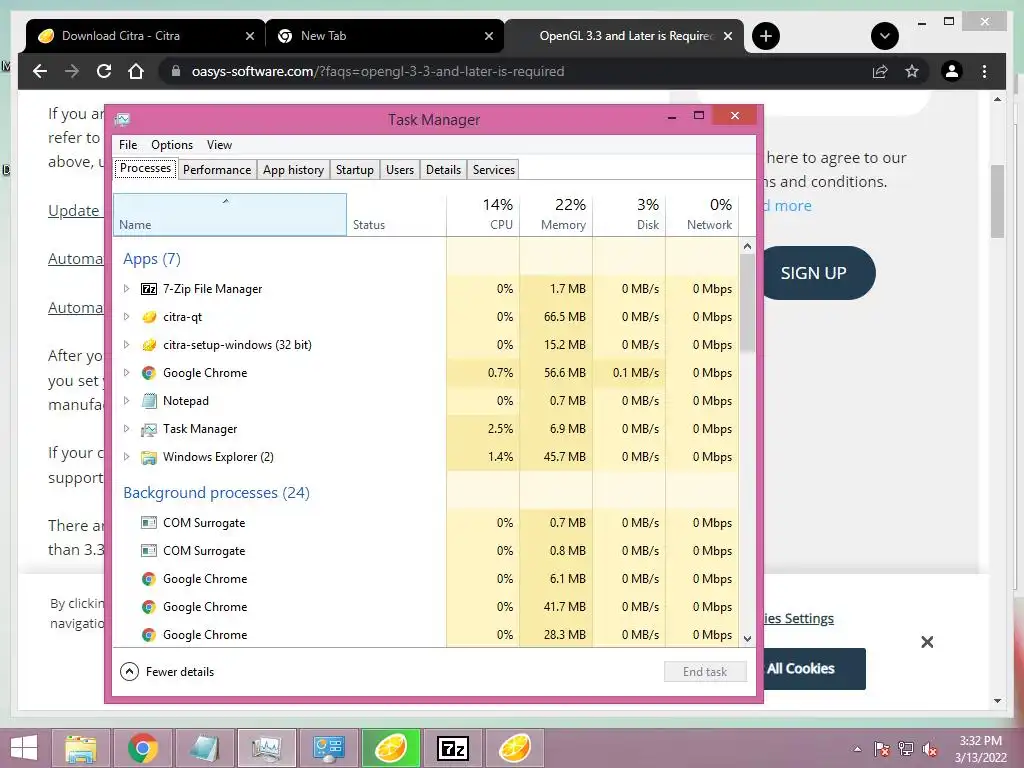This screenshot has height=768, width=1024.
Task: Expand citra-setup-windows (32 bit) process
Action: click(127, 345)
